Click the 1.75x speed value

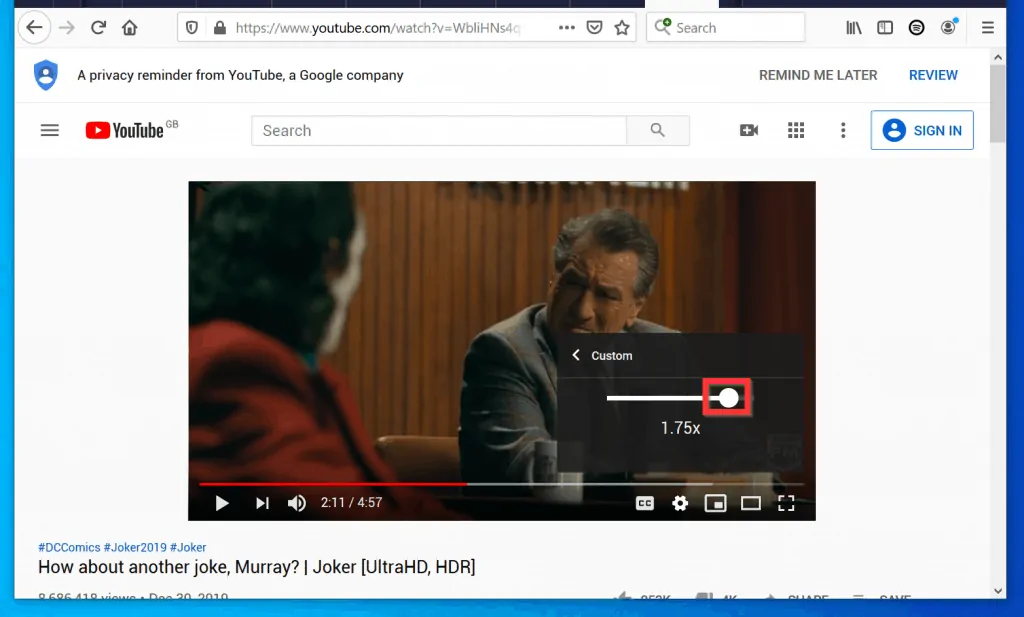tap(680, 428)
